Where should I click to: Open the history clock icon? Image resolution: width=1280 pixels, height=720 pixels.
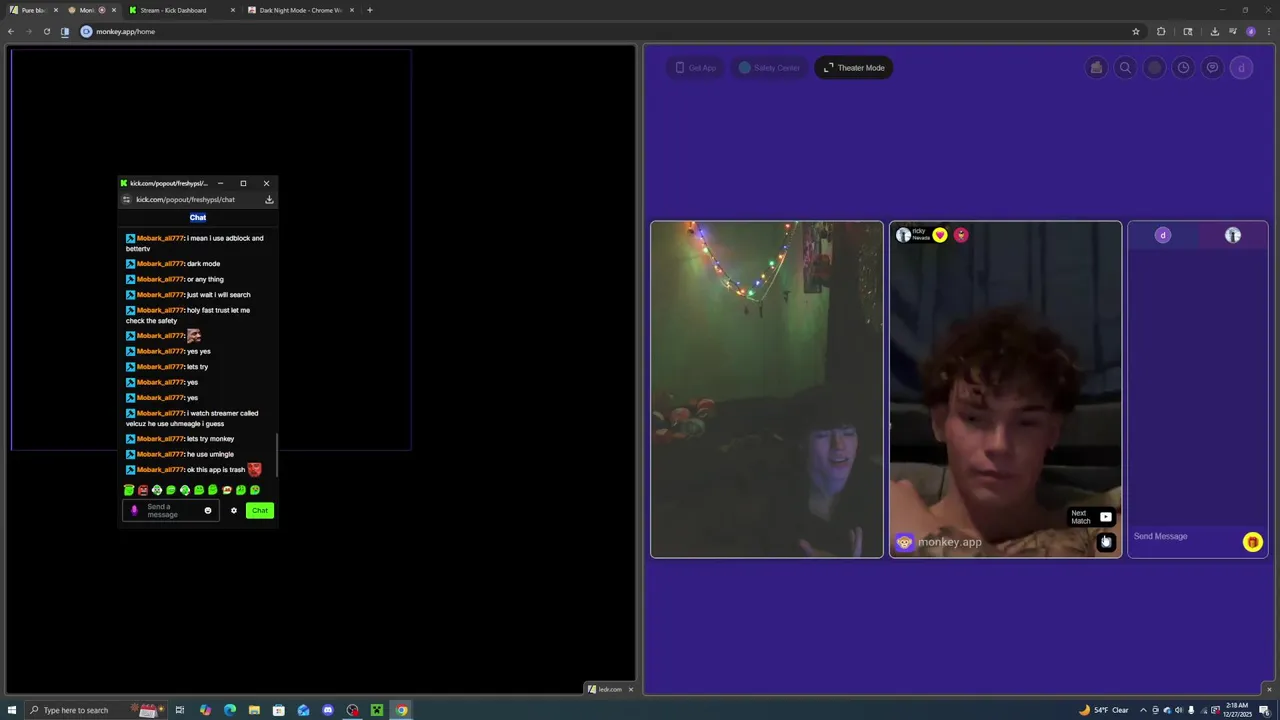[1183, 68]
